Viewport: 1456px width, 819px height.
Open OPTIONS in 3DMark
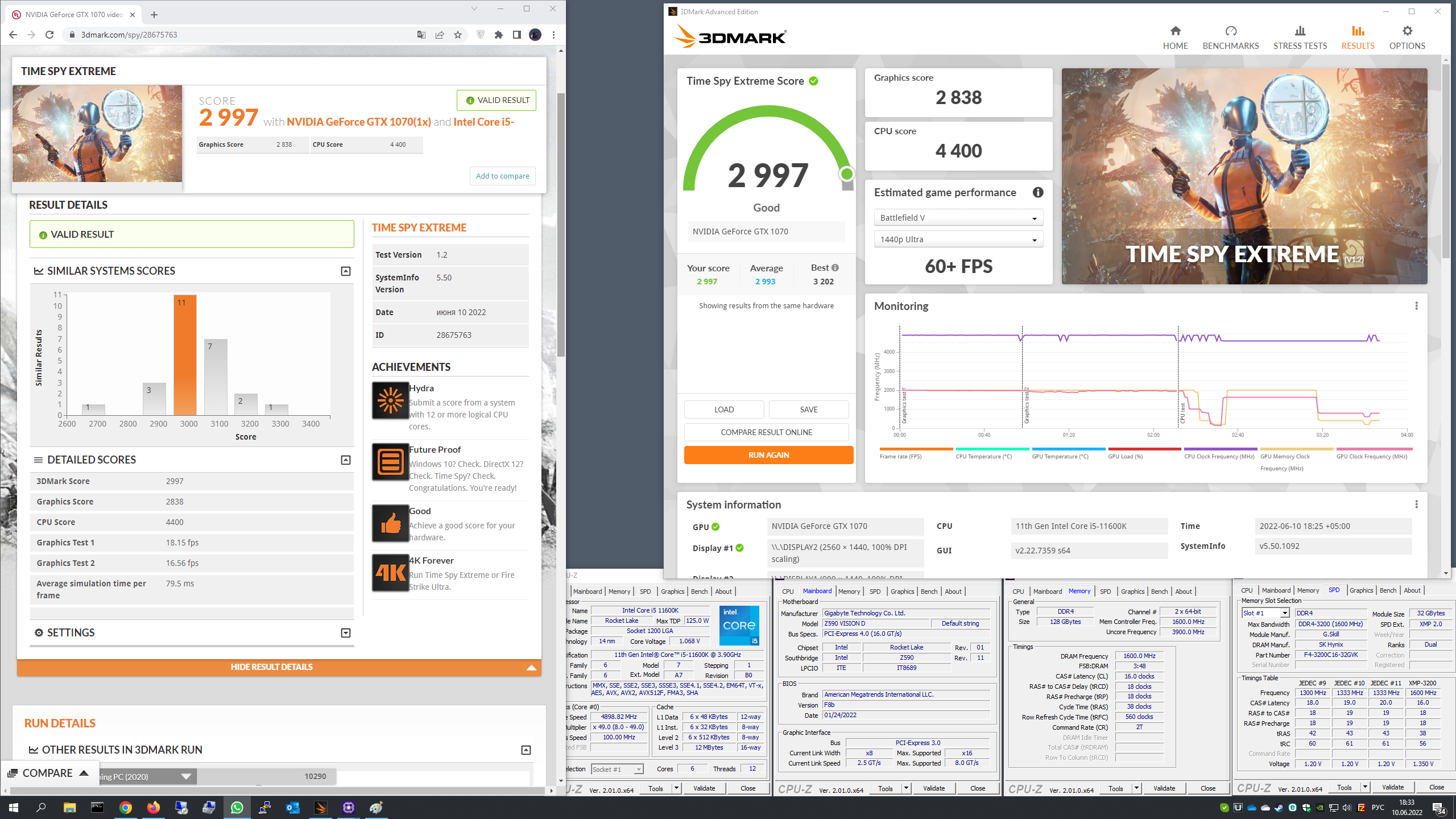tap(1407, 38)
